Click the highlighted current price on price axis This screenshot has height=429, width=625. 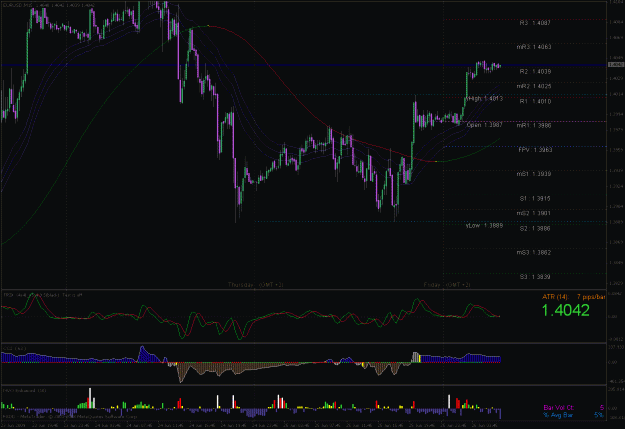(x=616, y=65)
